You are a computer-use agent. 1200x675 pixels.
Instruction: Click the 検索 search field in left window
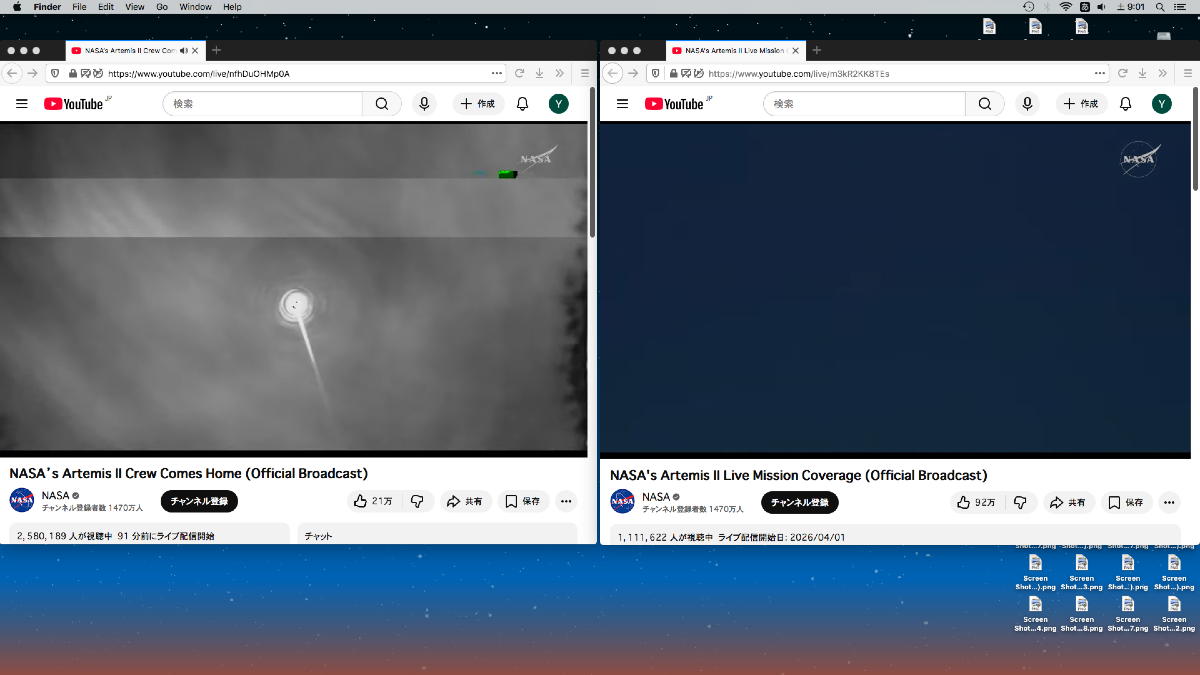263,104
